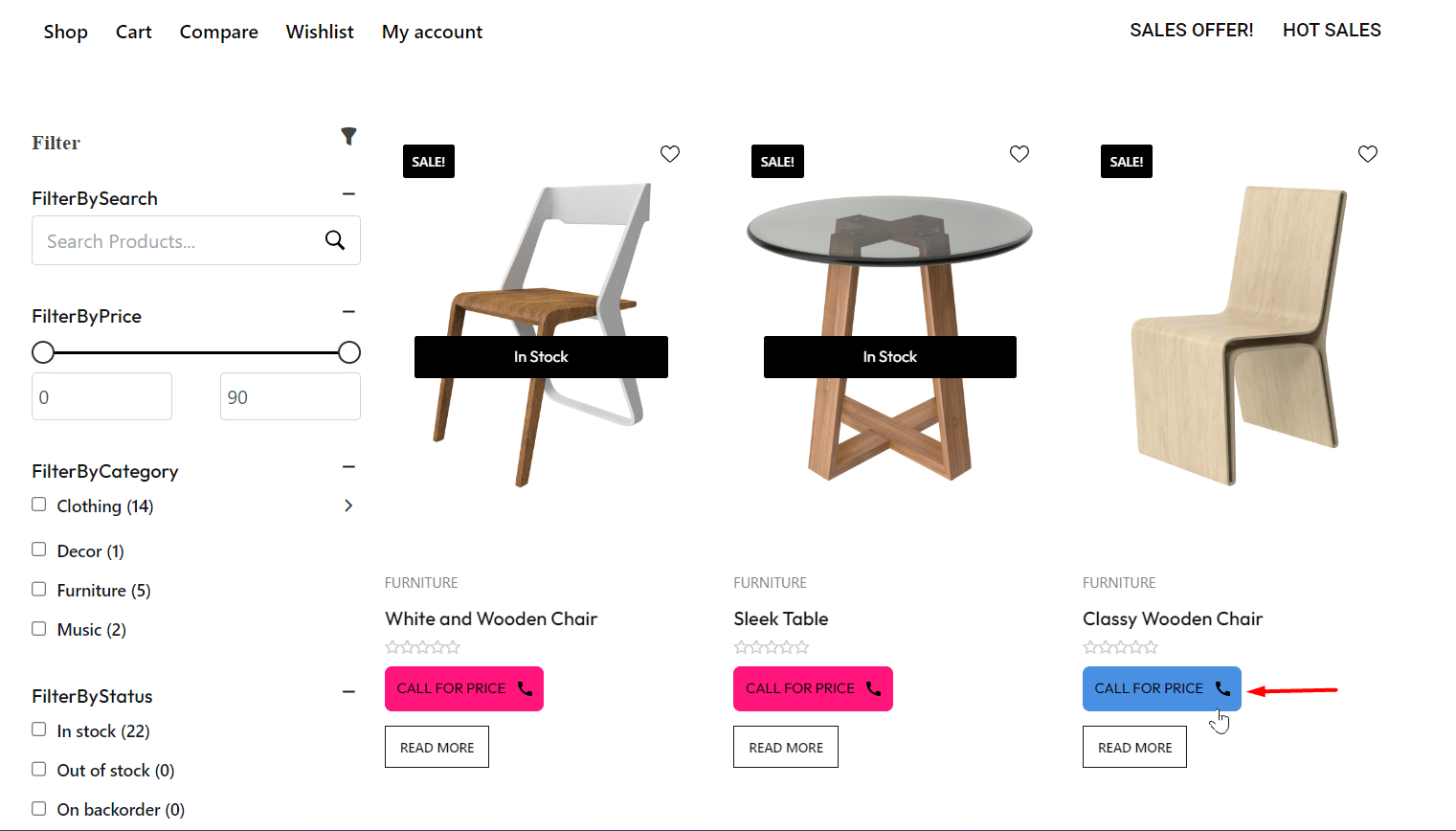
Task: Open the Cart menu item
Action: pyautogui.click(x=133, y=32)
